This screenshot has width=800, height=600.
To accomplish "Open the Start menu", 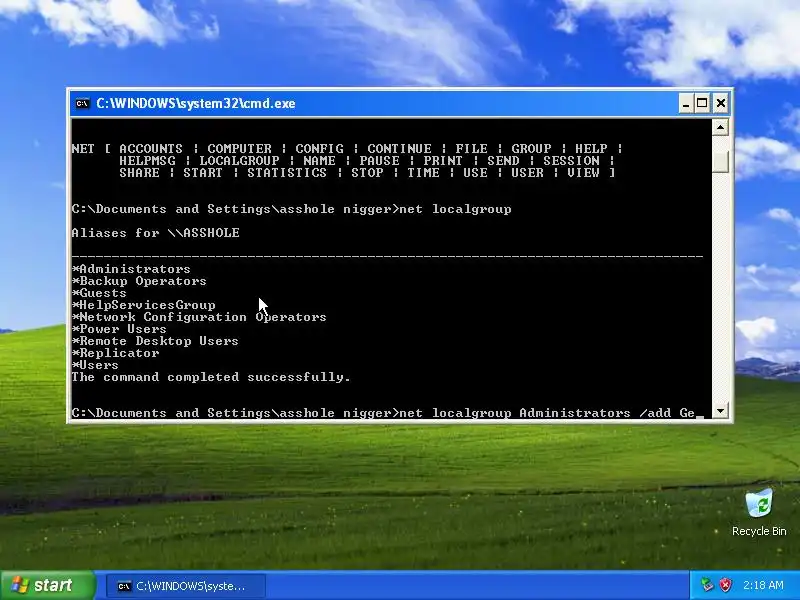I will [x=47, y=585].
